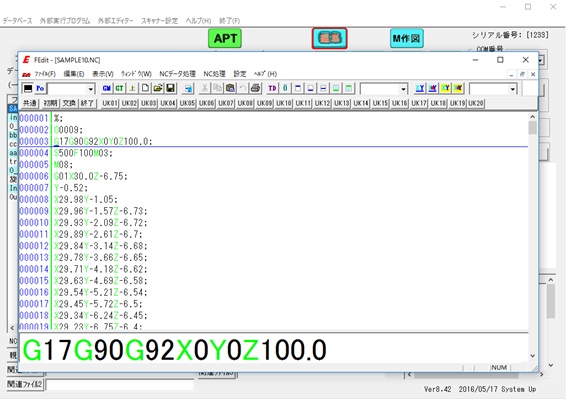Open 外部実行プログラム menu in main window
567x399 pixels.
point(65,21)
